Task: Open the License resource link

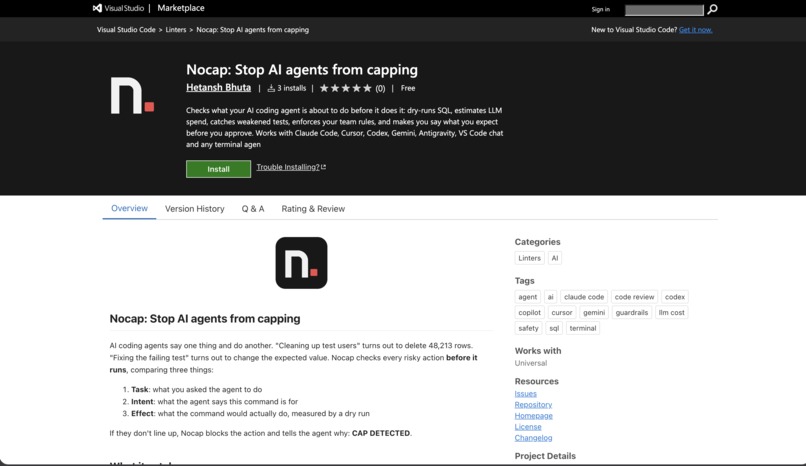Action: [528, 427]
